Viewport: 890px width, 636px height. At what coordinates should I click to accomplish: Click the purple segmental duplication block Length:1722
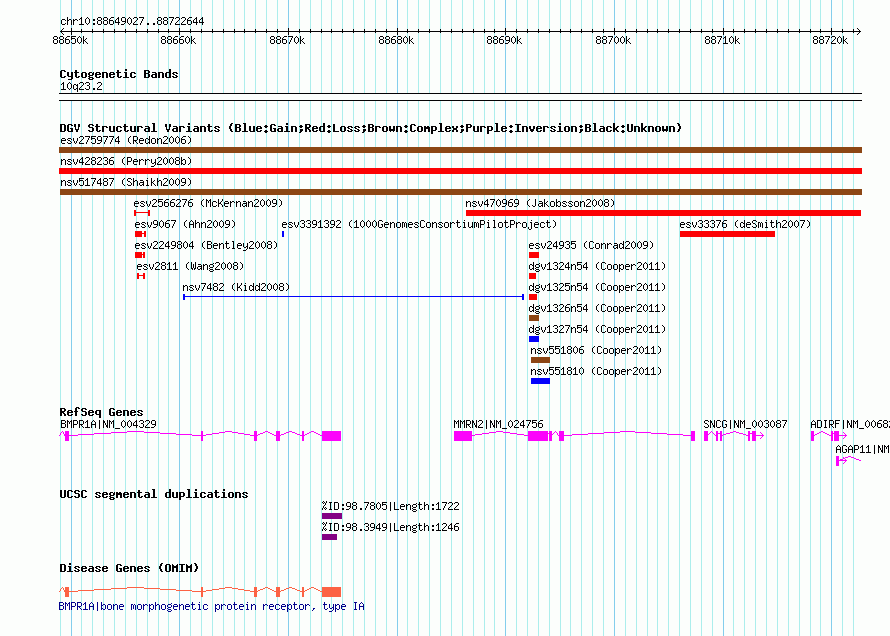(331, 516)
